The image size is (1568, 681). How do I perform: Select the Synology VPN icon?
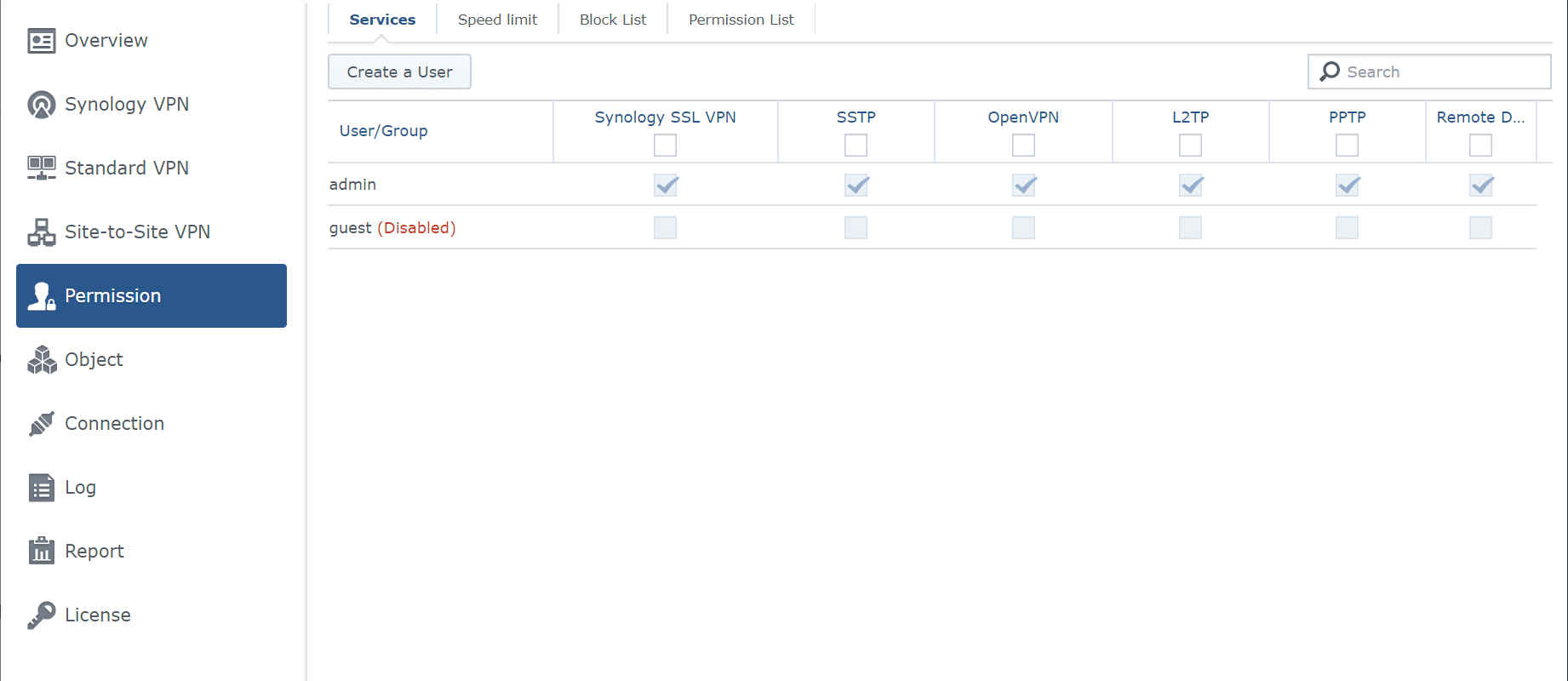(x=41, y=104)
